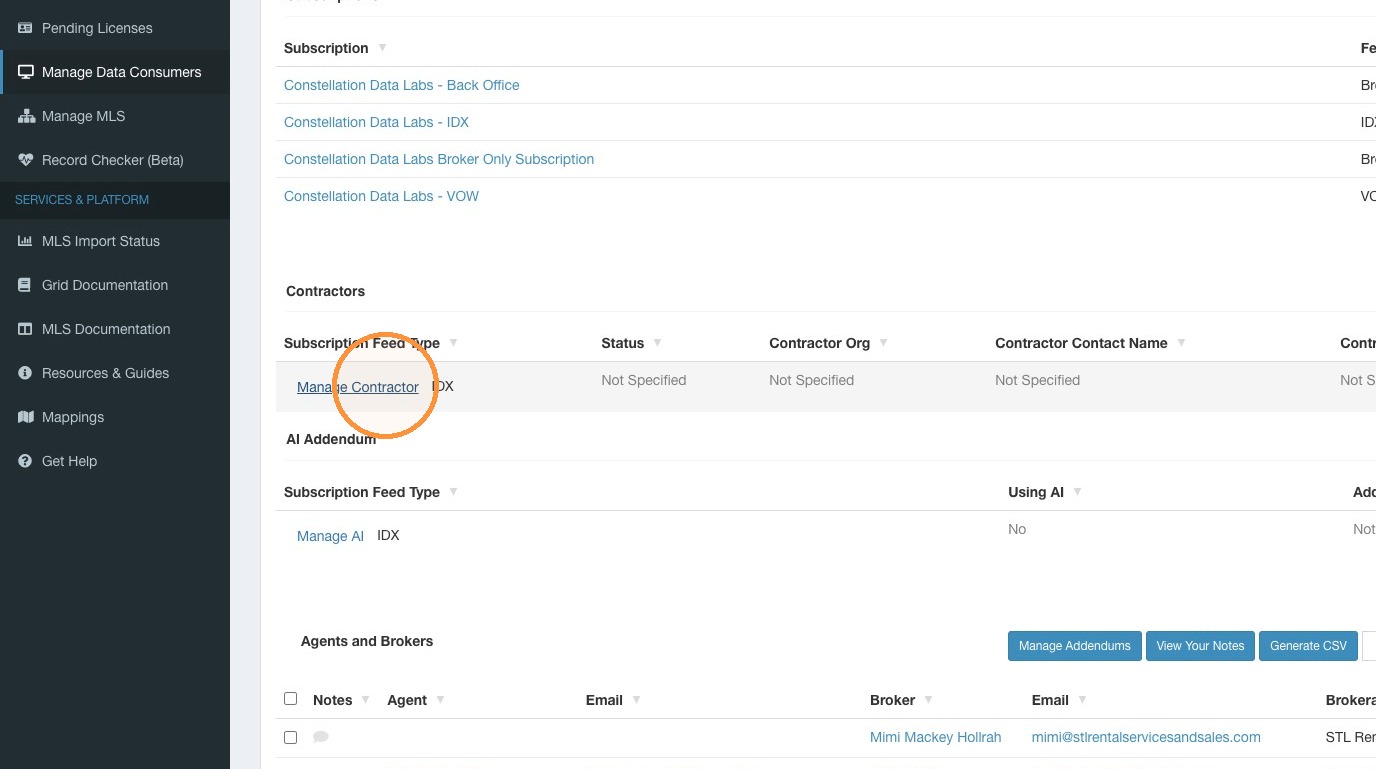This screenshot has height=769, width=1376.
Task: Click the Manage Addendums button
Action: tap(1074, 646)
